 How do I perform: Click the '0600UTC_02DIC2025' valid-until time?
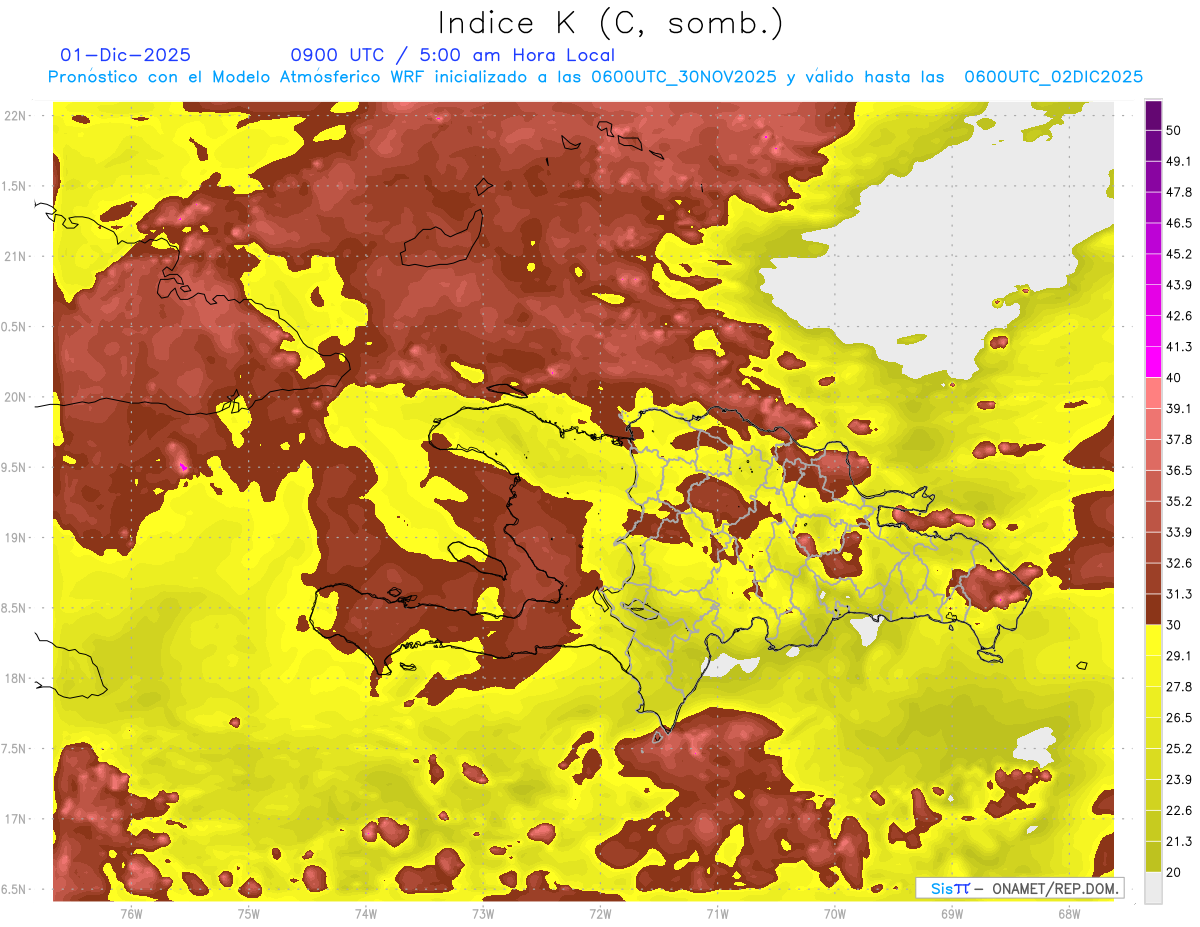click(1053, 77)
